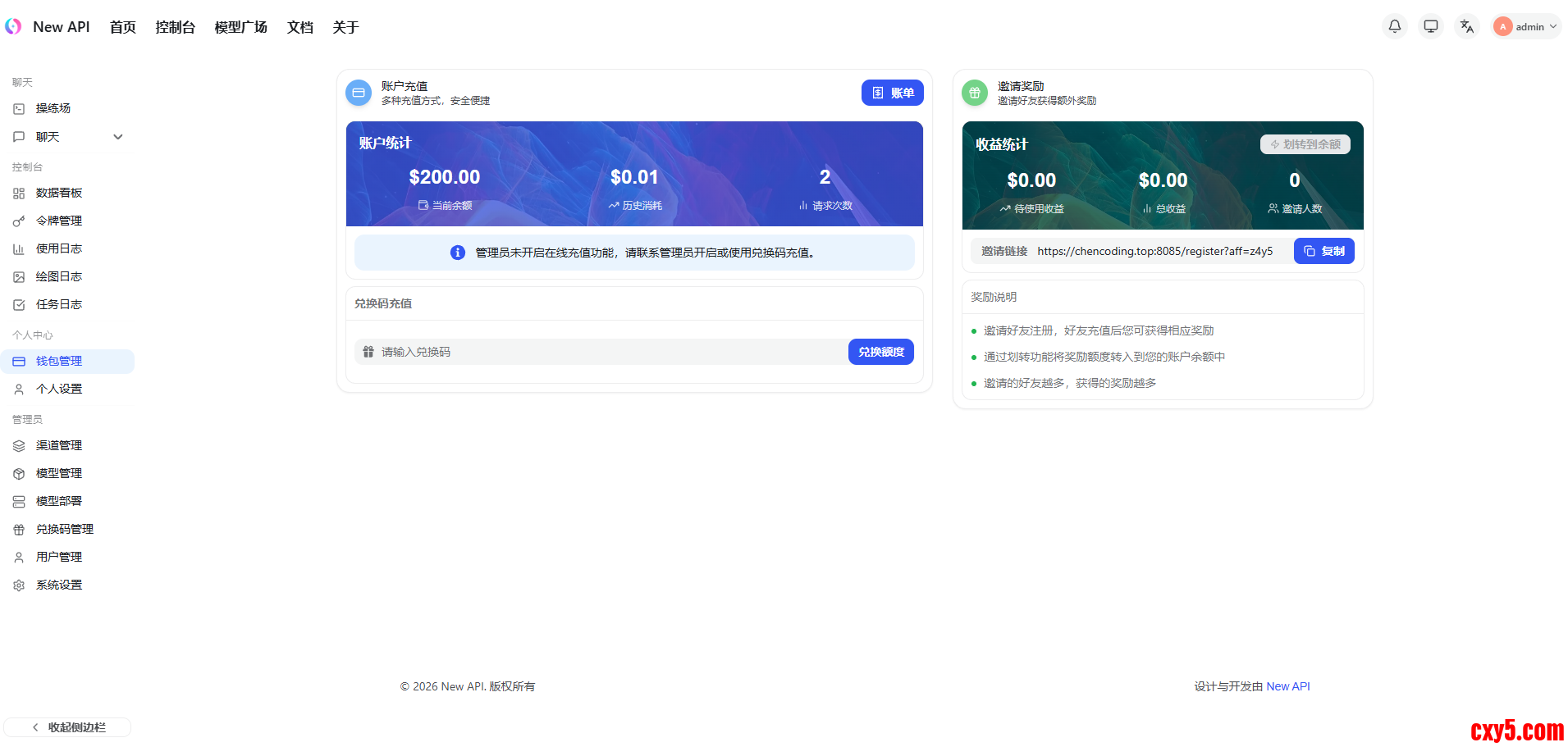Open the admin user dropdown

[1525, 26]
